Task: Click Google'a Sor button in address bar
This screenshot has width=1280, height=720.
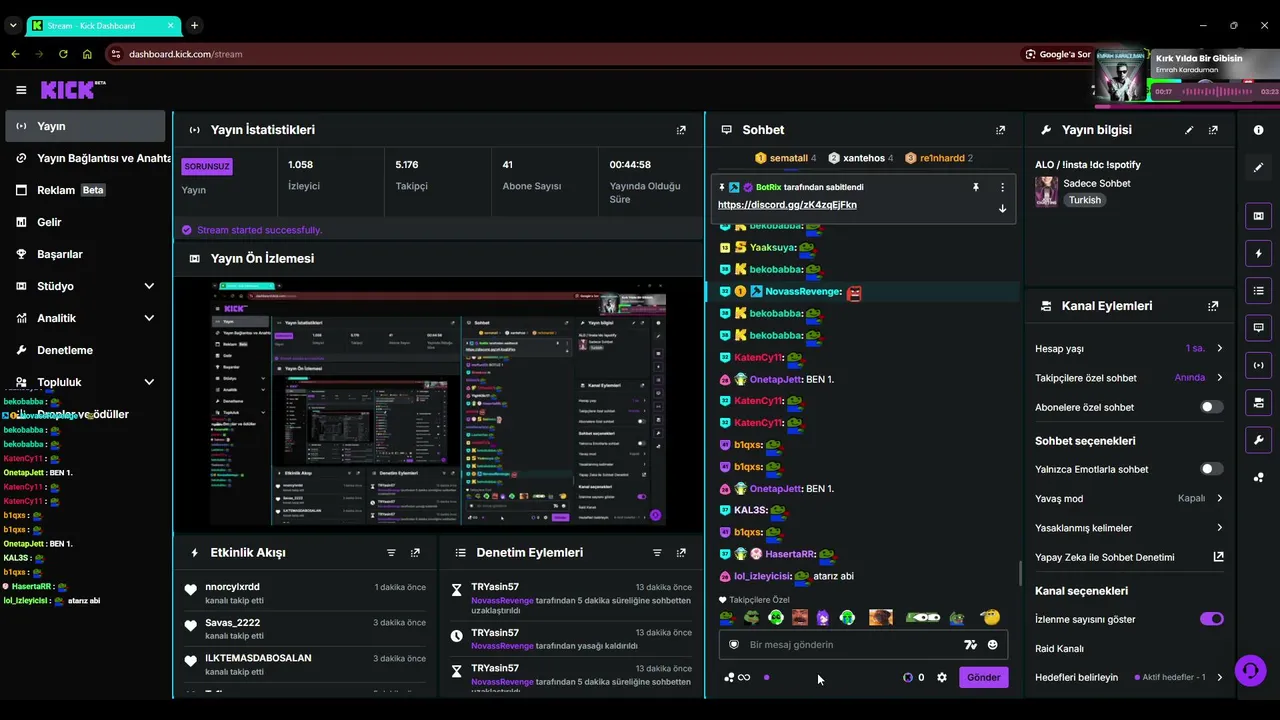Action: [x=1058, y=54]
